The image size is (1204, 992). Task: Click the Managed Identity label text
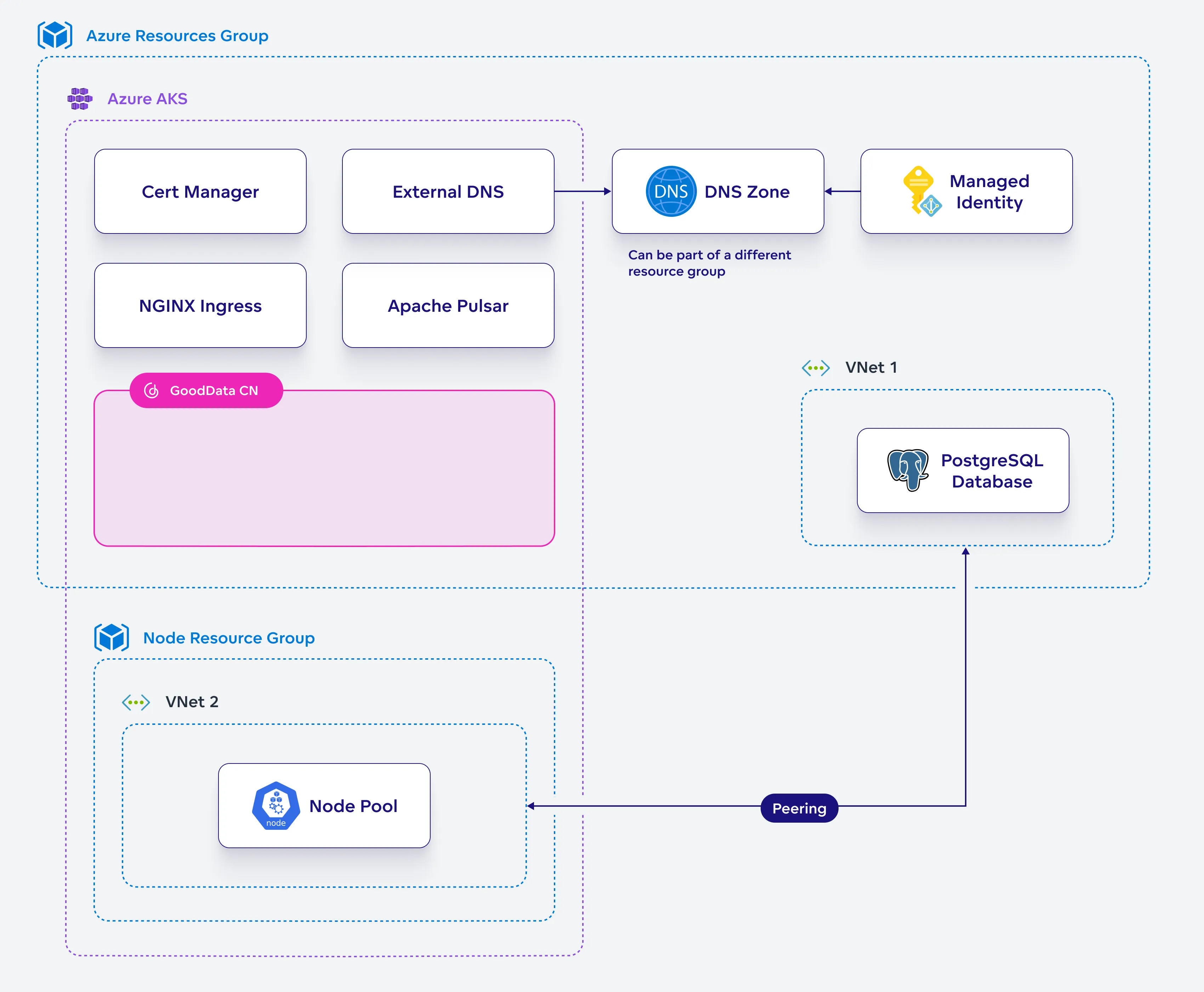coord(989,192)
